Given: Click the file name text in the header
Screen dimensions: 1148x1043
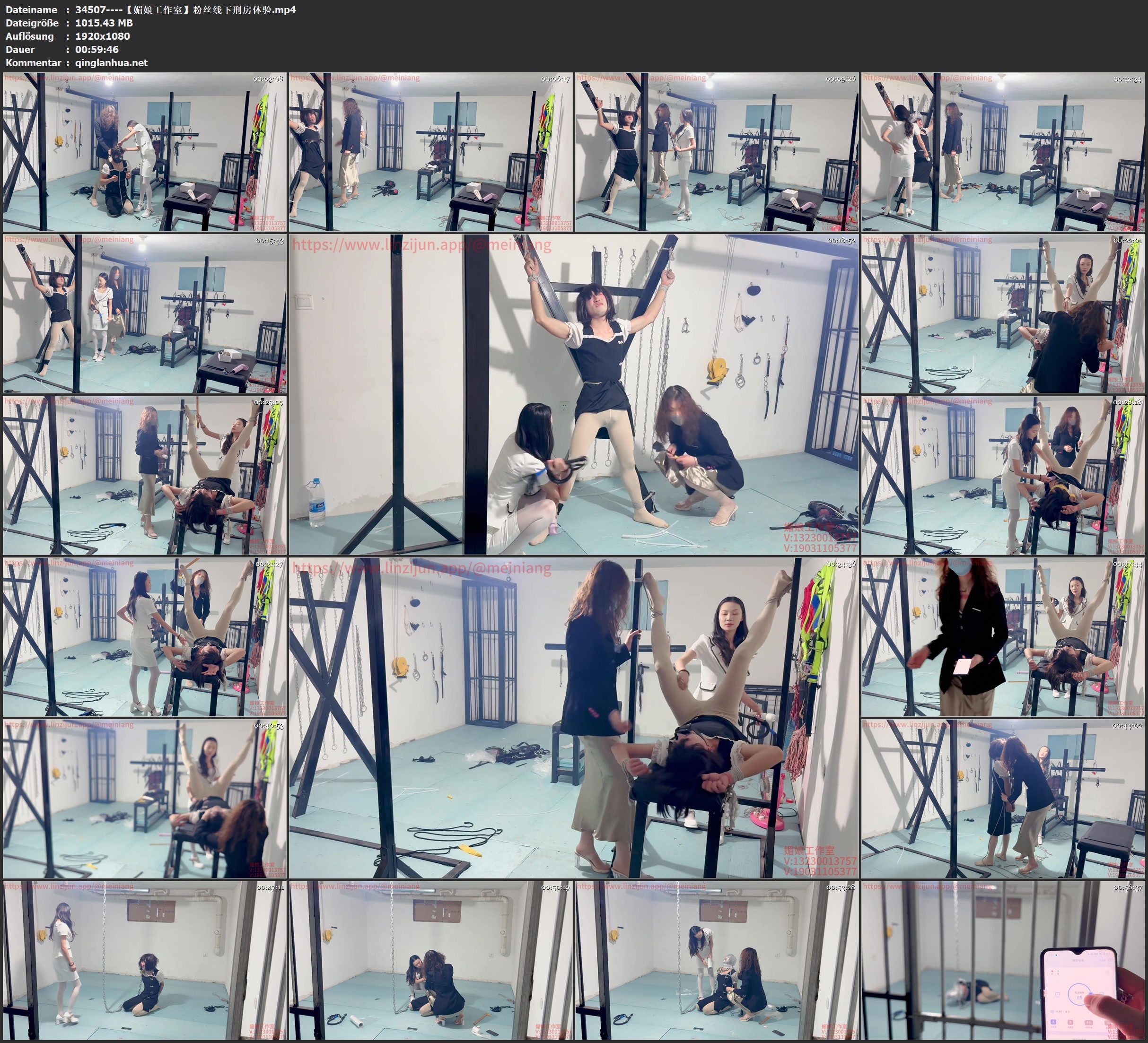Looking at the screenshot, I should click(185, 9).
